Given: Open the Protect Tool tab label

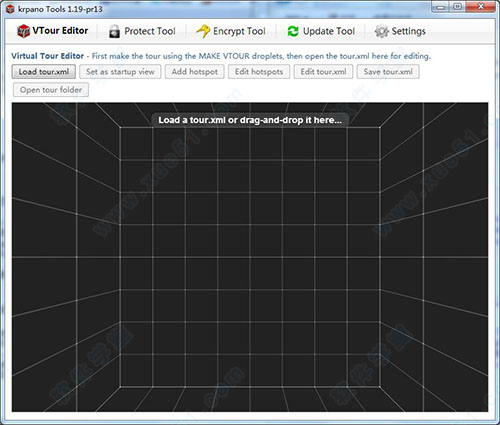Looking at the screenshot, I should click(x=150, y=31).
